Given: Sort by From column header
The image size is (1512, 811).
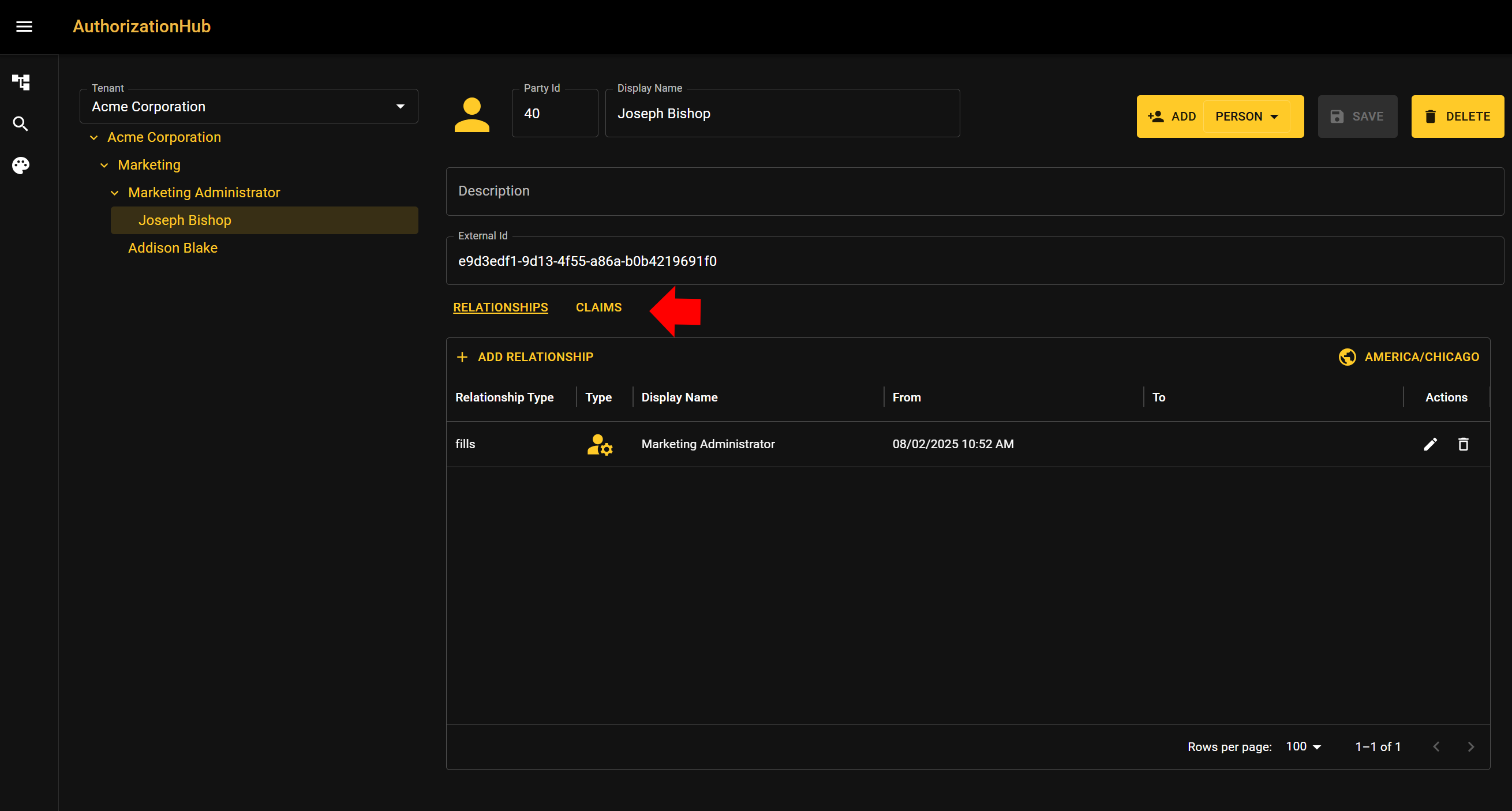Looking at the screenshot, I should 906,397.
